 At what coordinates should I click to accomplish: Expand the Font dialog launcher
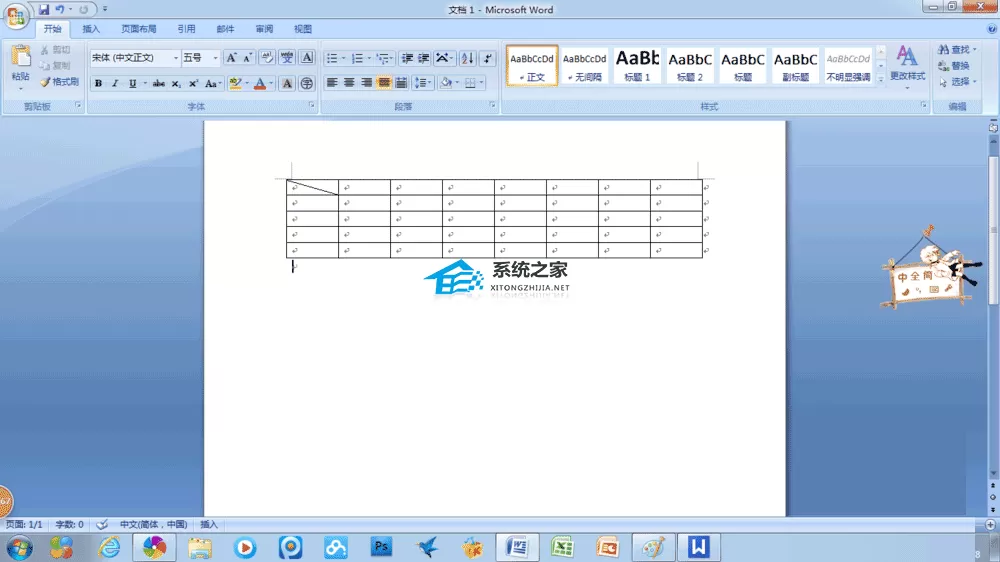pyautogui.click(x=311, y=105)
